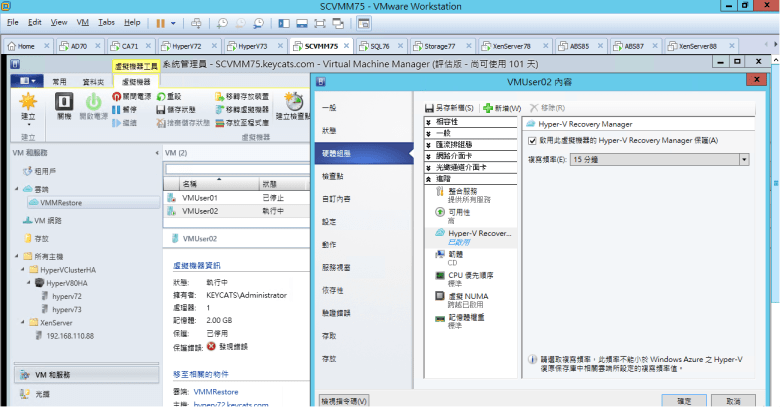Viewport: 780px width, 407px height.
Task: Toggle the Hyper-V Recovery Manager protection checkbox
Action: coord(532,140)
